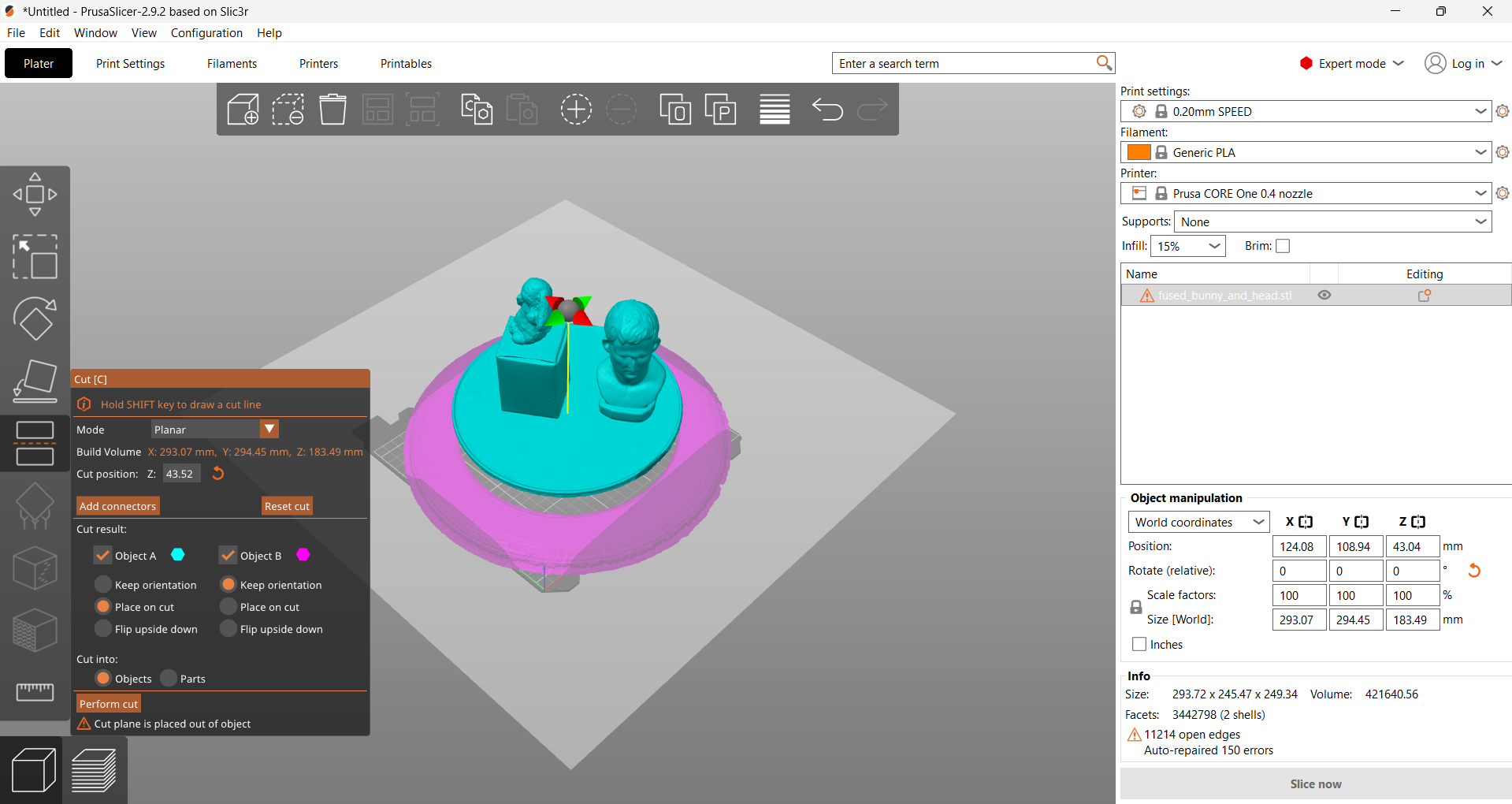Click the Undo arrow in toolbar

pos(827,110)
